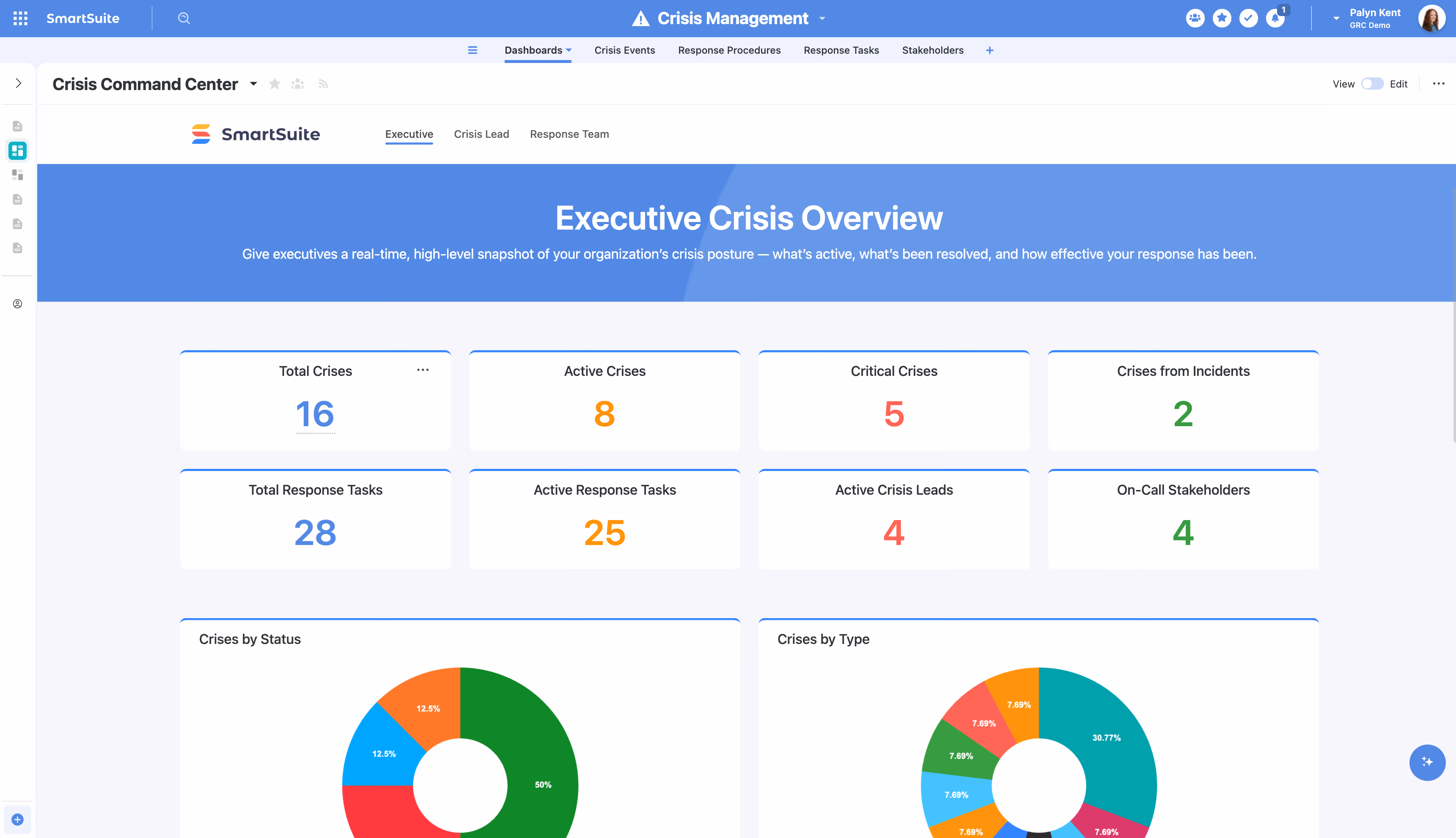This screenshot has width=1456, height=838.
Task: Click the Active Crises value 8
Action: coord(604,414)
